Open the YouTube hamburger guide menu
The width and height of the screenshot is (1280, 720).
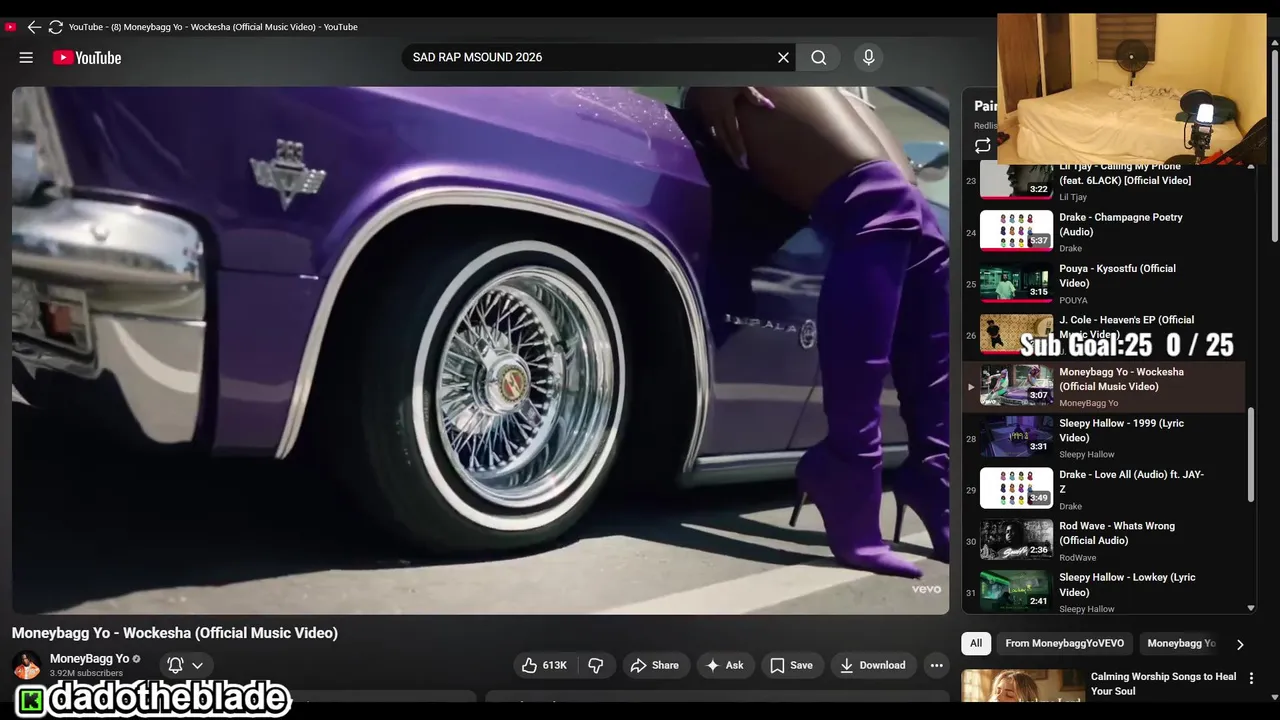(26, 58)
